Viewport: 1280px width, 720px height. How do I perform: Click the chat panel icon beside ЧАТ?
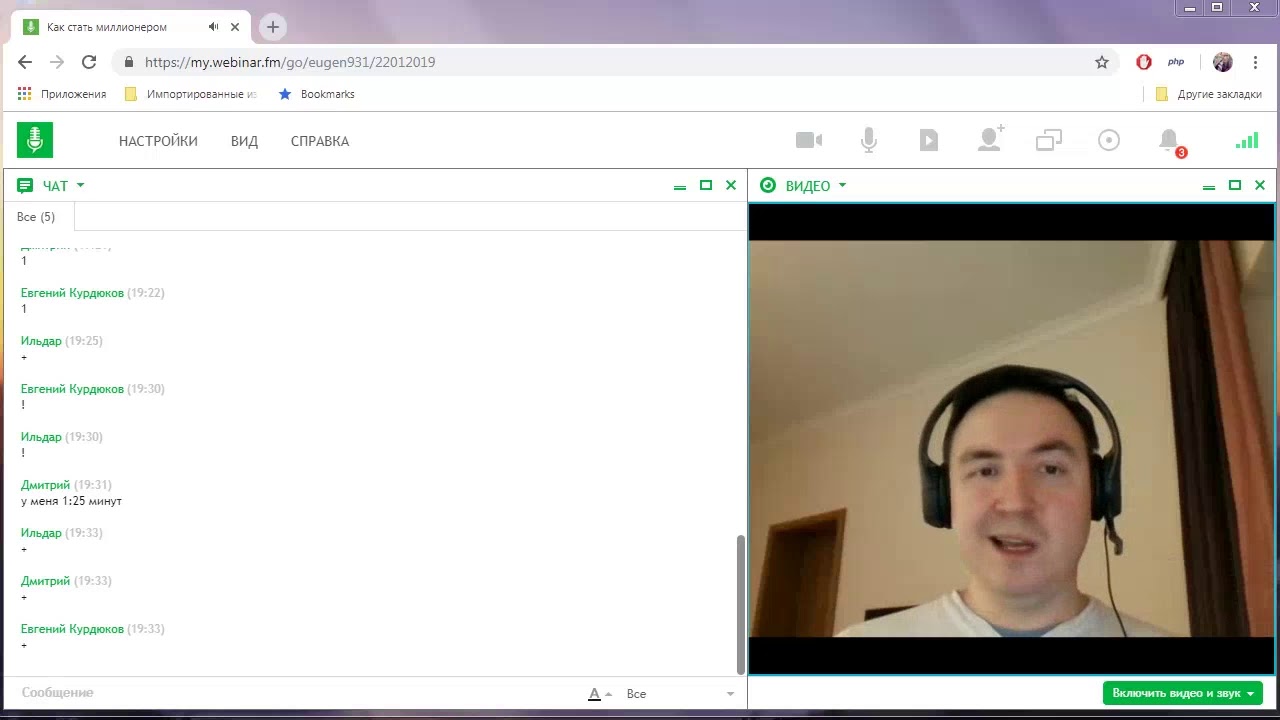tap(26, 185)
